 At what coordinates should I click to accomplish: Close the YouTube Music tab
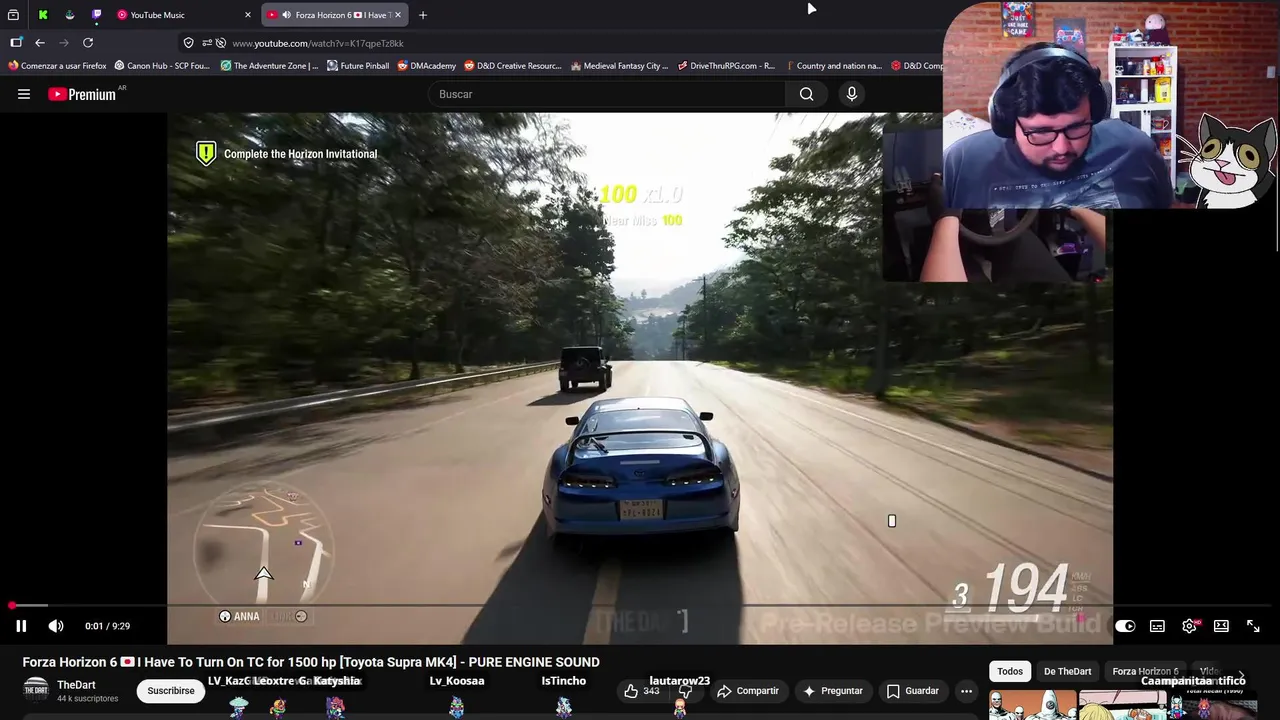248,15
